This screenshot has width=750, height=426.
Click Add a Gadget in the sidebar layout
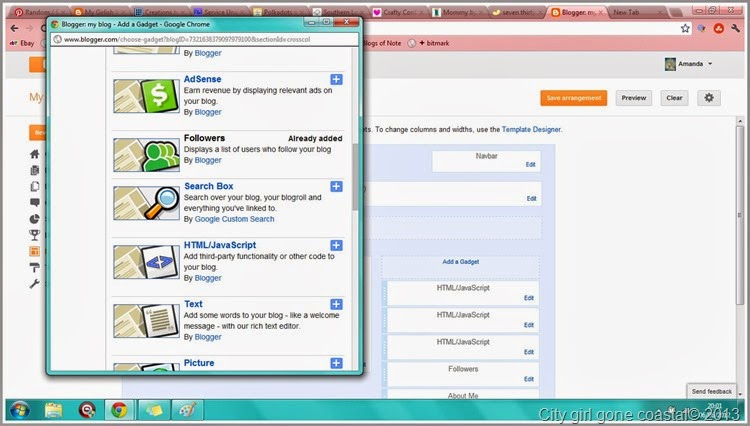[460, 262]
